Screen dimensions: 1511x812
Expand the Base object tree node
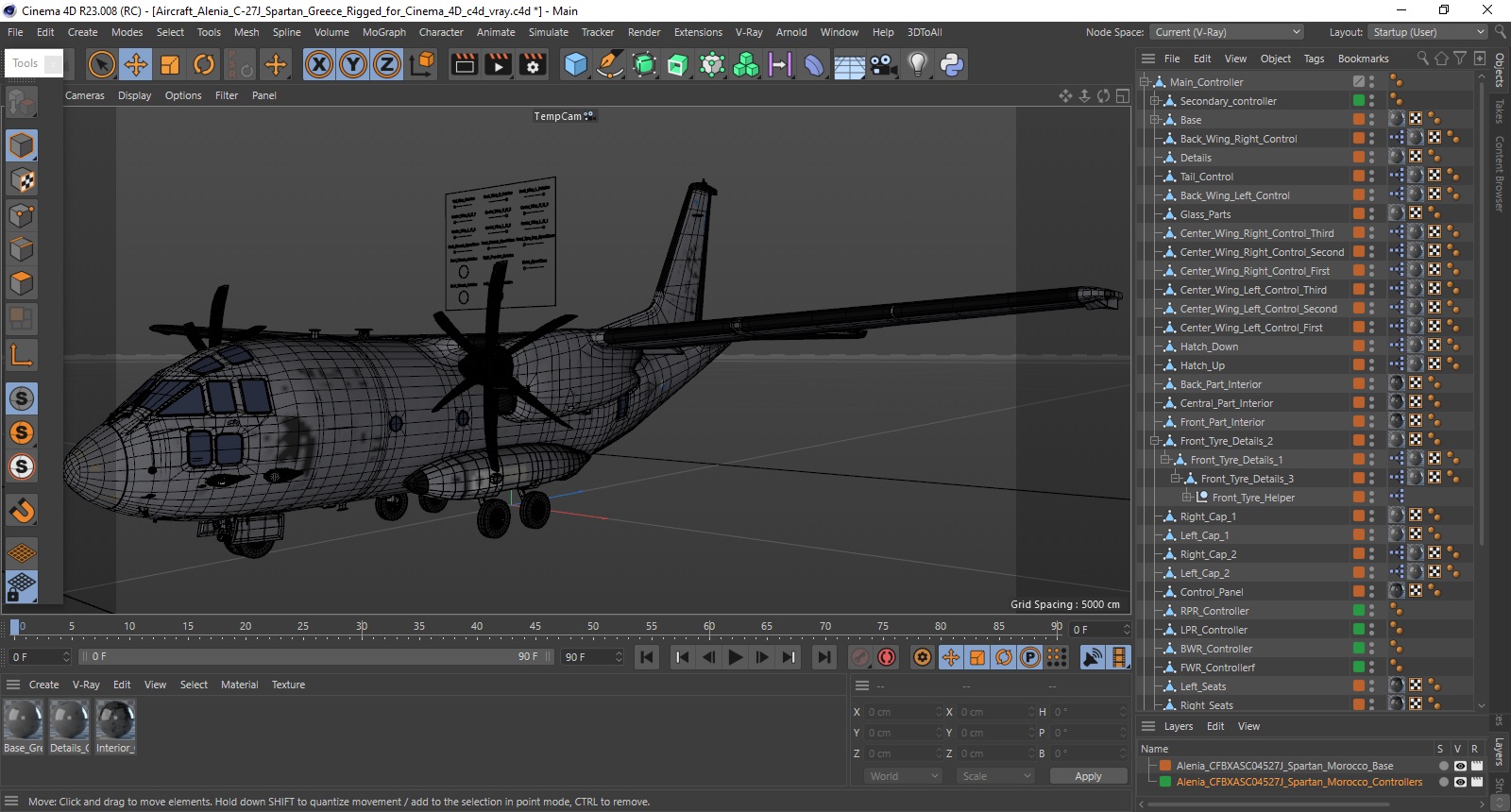tap(1155, 120)
